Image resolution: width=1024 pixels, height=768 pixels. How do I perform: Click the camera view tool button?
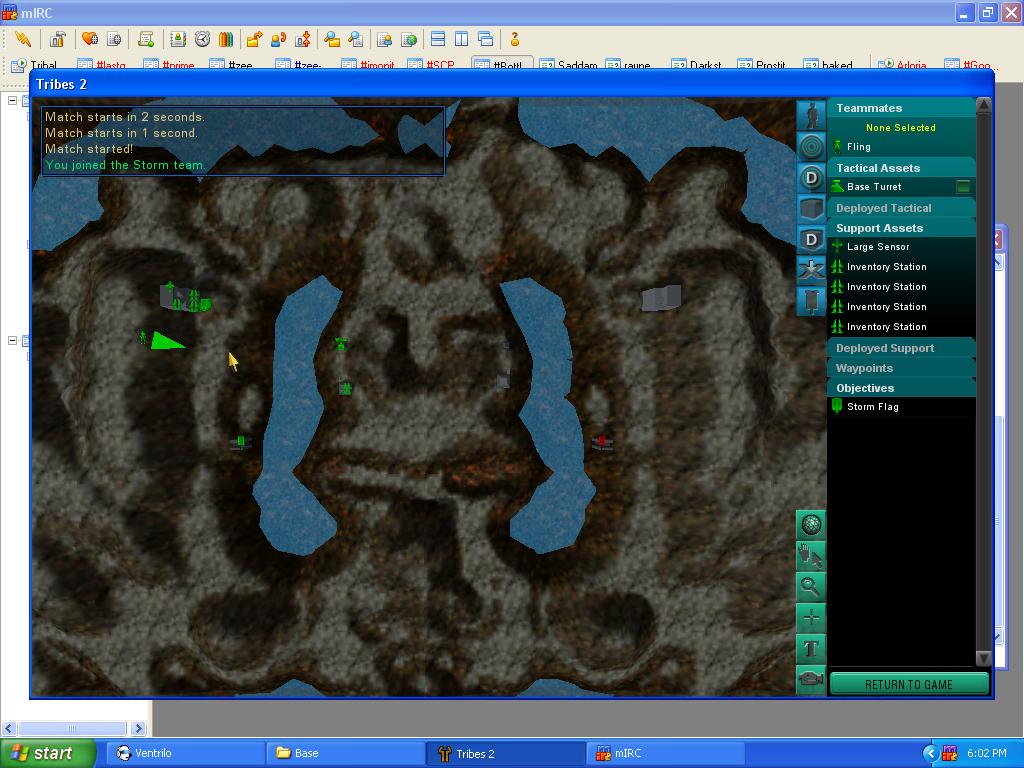[811, 679]
